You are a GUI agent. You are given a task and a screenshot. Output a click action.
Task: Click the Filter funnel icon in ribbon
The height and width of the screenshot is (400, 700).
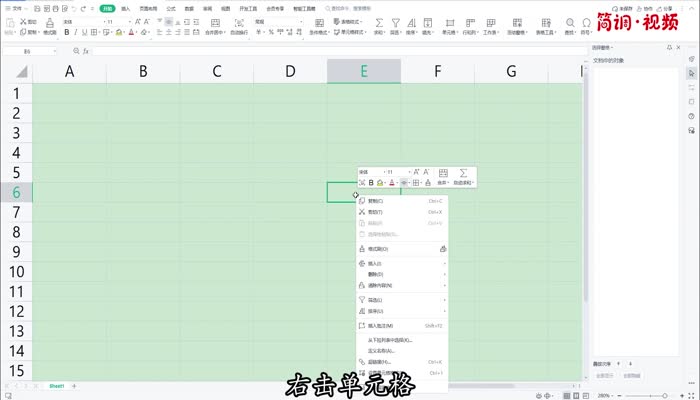(394, 20)
